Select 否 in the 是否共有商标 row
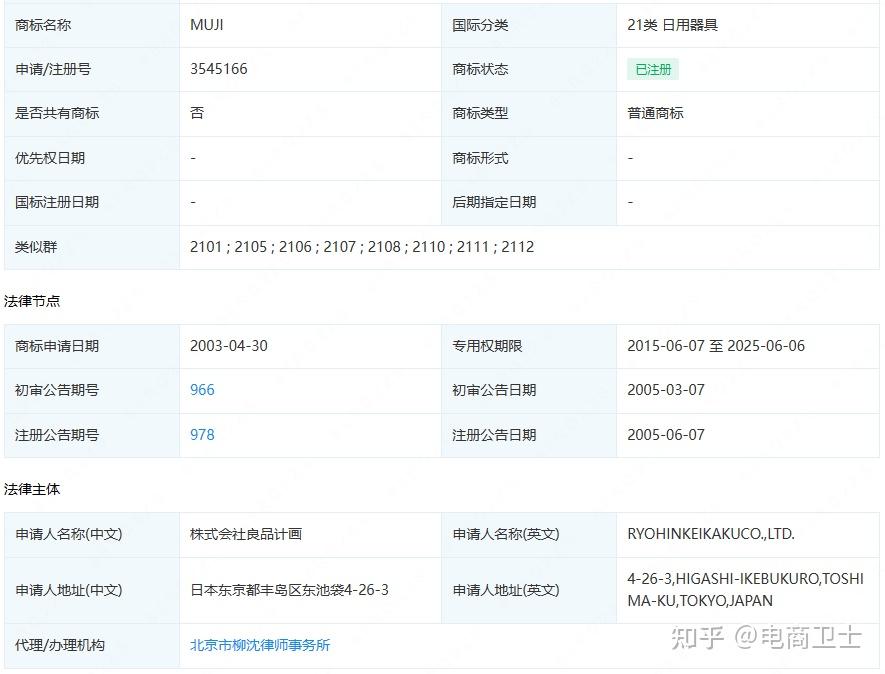 (197, 113)
